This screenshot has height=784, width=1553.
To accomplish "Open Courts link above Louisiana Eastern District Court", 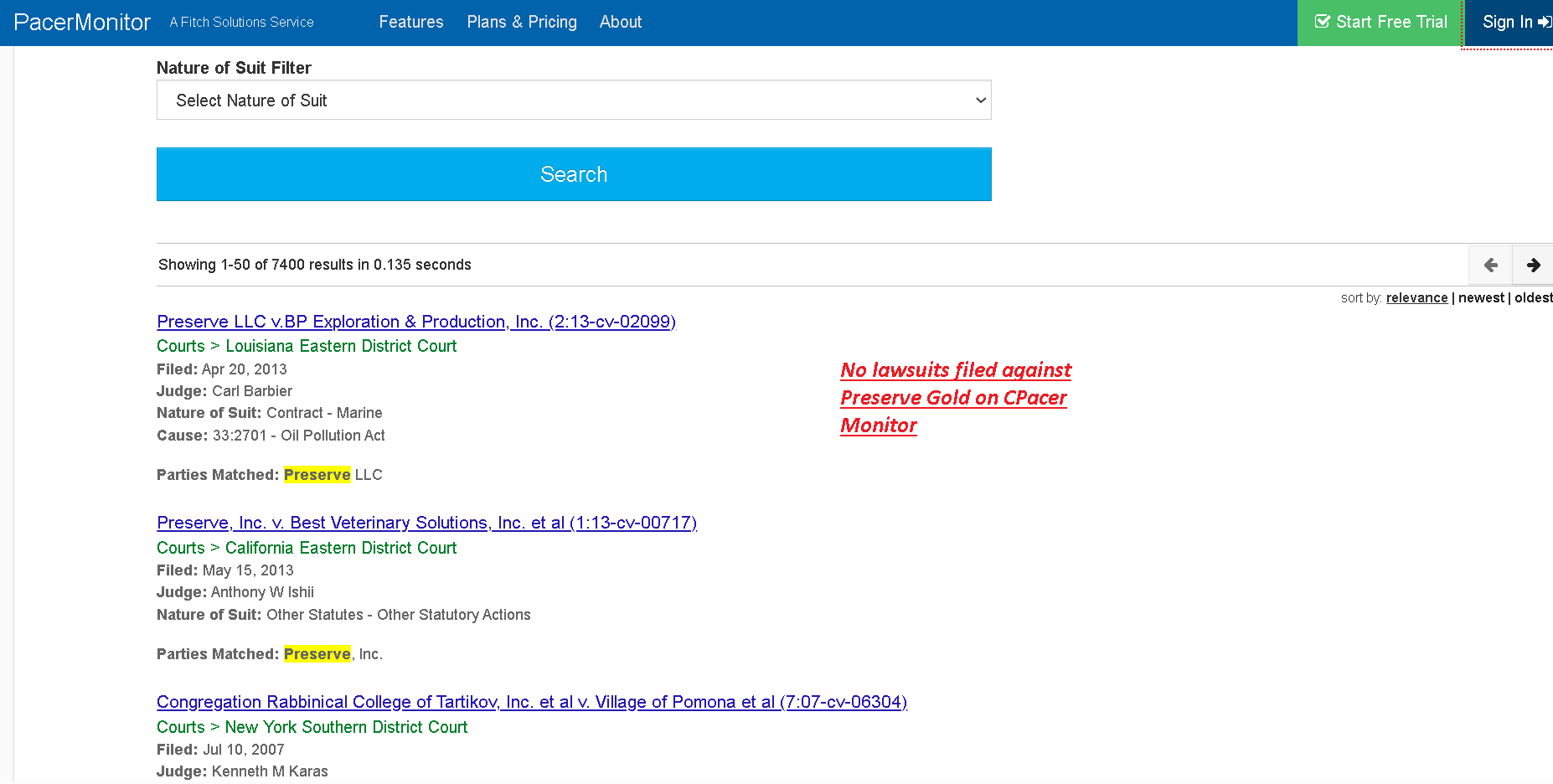I will [181, 346].
